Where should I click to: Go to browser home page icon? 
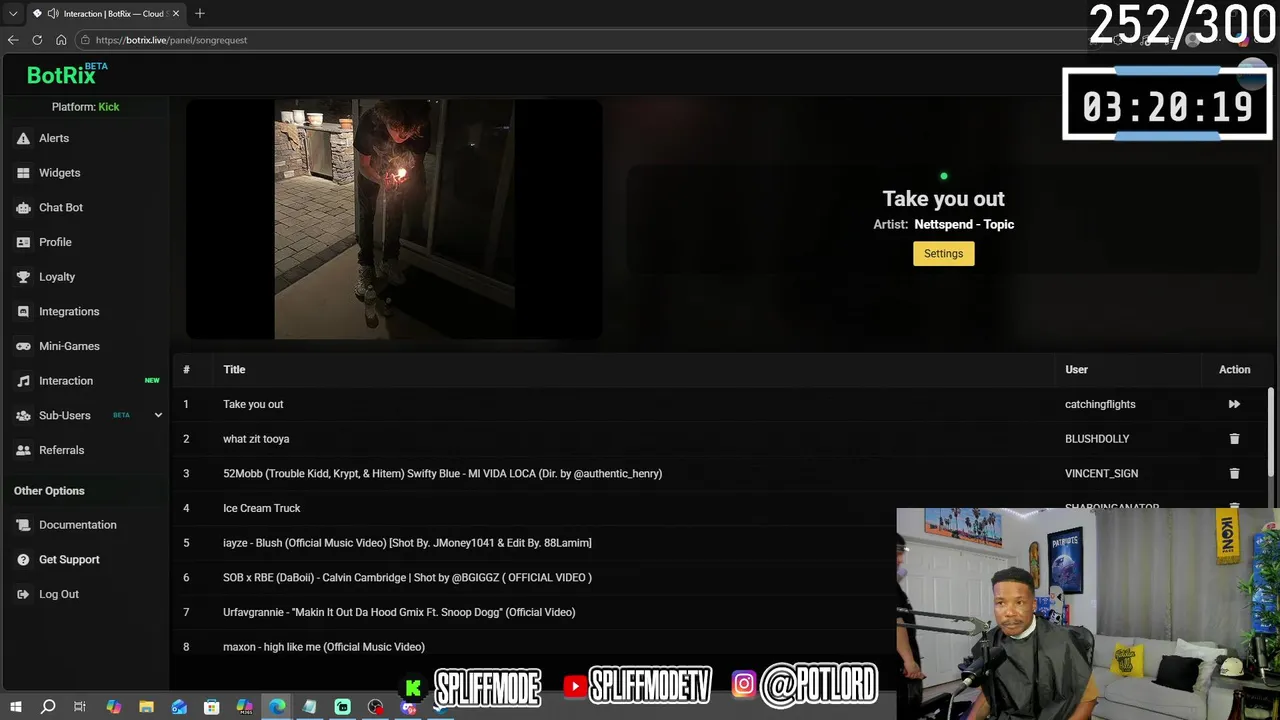click(61, 40)
